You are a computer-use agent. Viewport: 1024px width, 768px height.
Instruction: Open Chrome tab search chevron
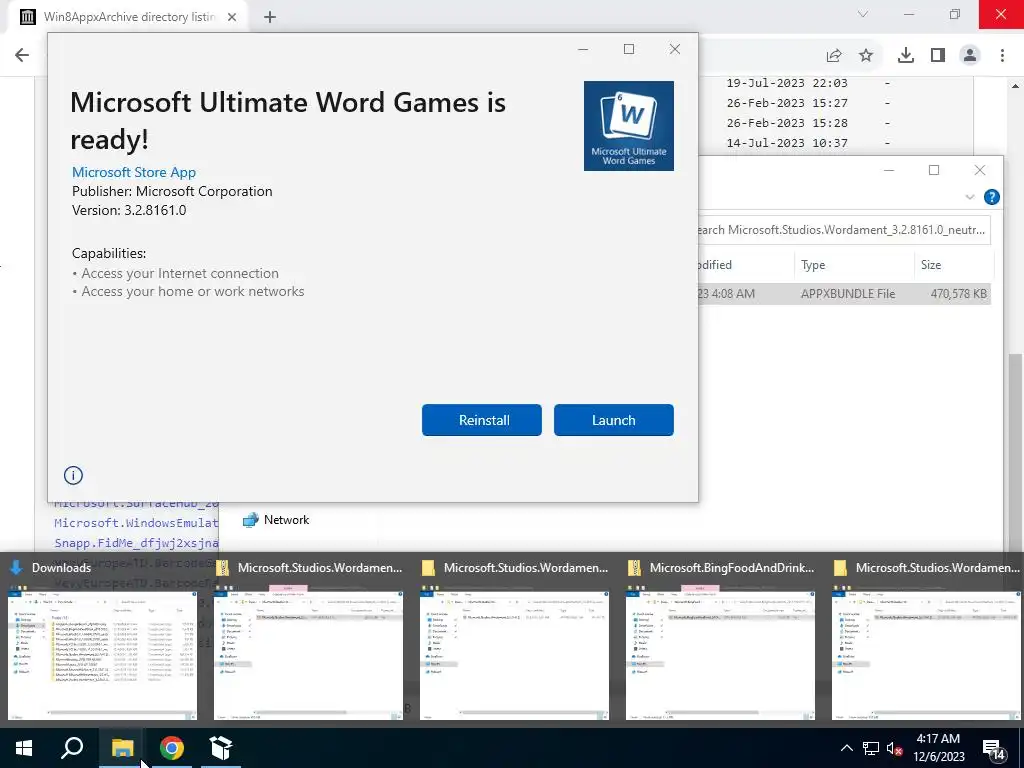[x=863, y=14]
